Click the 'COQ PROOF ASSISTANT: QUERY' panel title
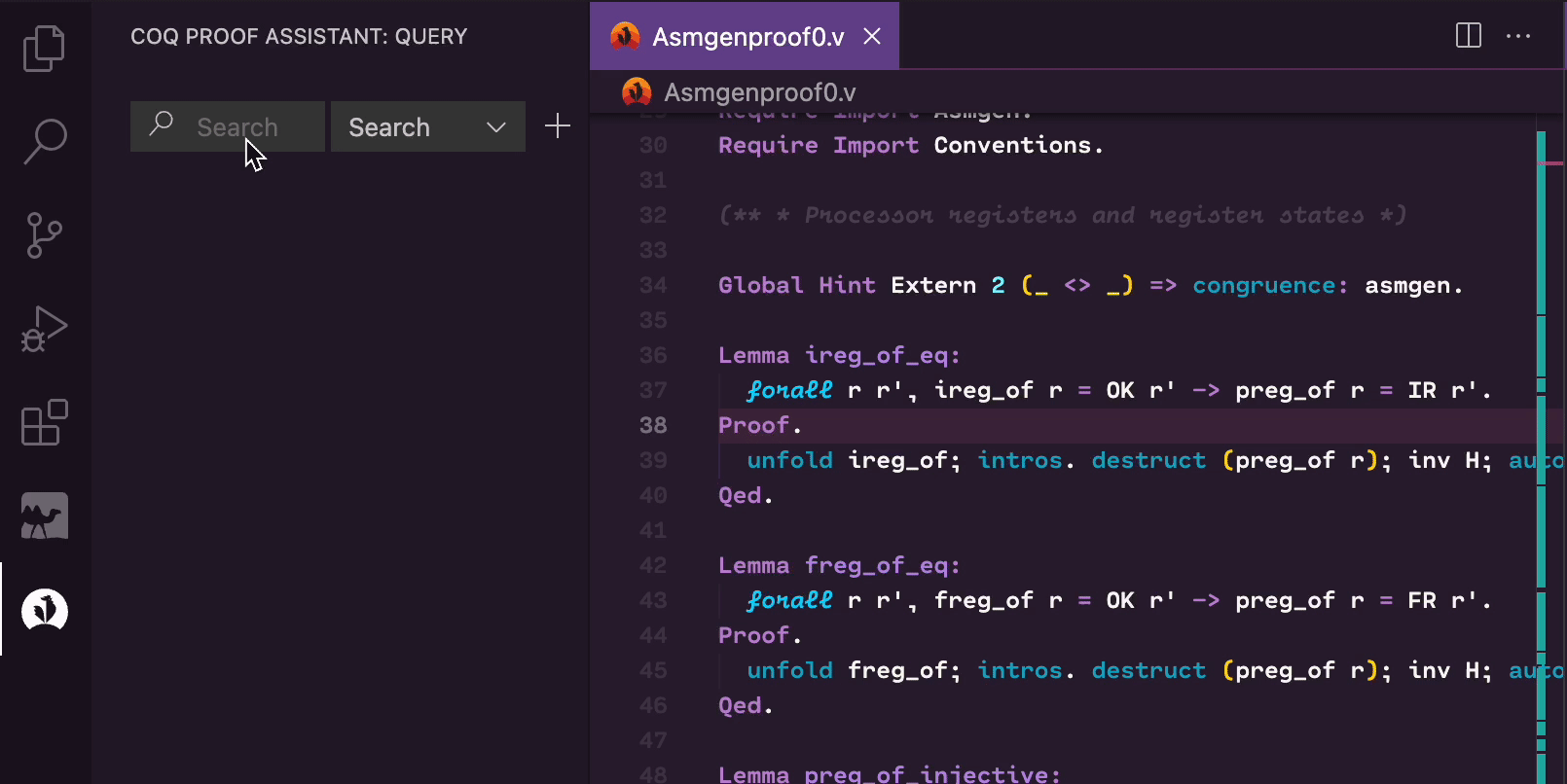Image resolution: width=1567 pixels, height=784 pixels. pyautogui.click(x=299, y=37)
